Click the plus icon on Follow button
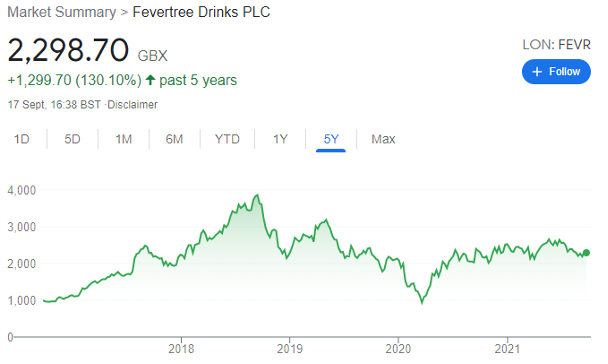 pyautogui.click(x=537, y=72)
